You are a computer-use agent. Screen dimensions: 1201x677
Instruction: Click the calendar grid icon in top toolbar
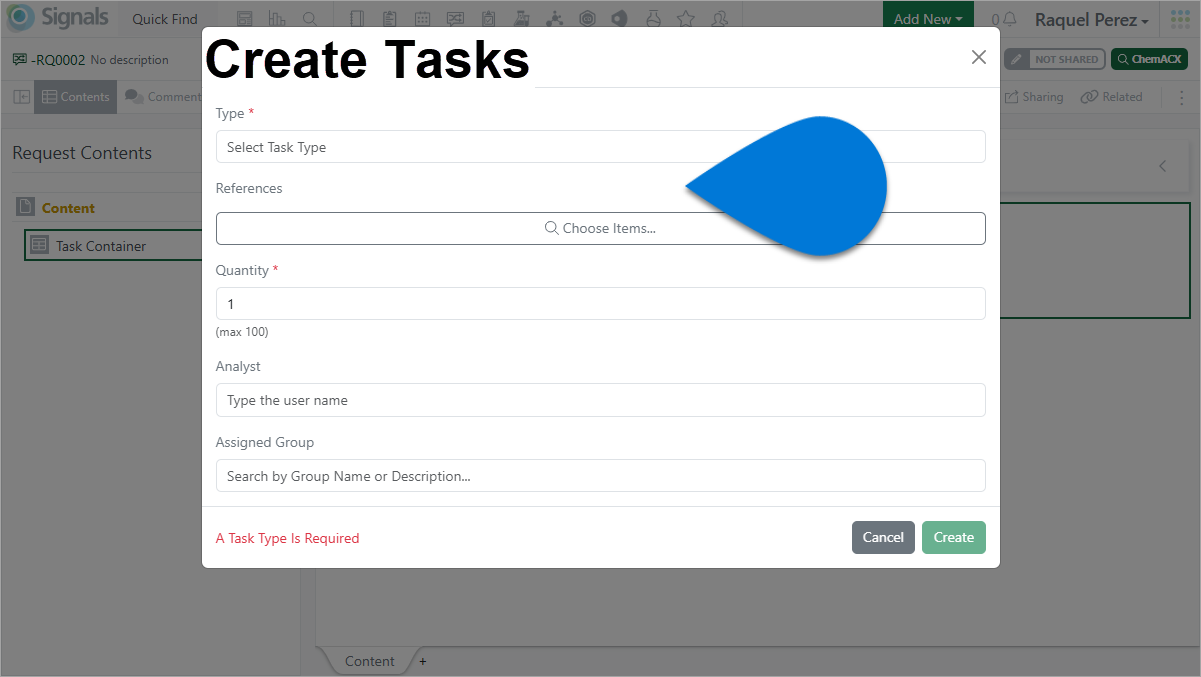pyautogui.click(x=423, y=19)
